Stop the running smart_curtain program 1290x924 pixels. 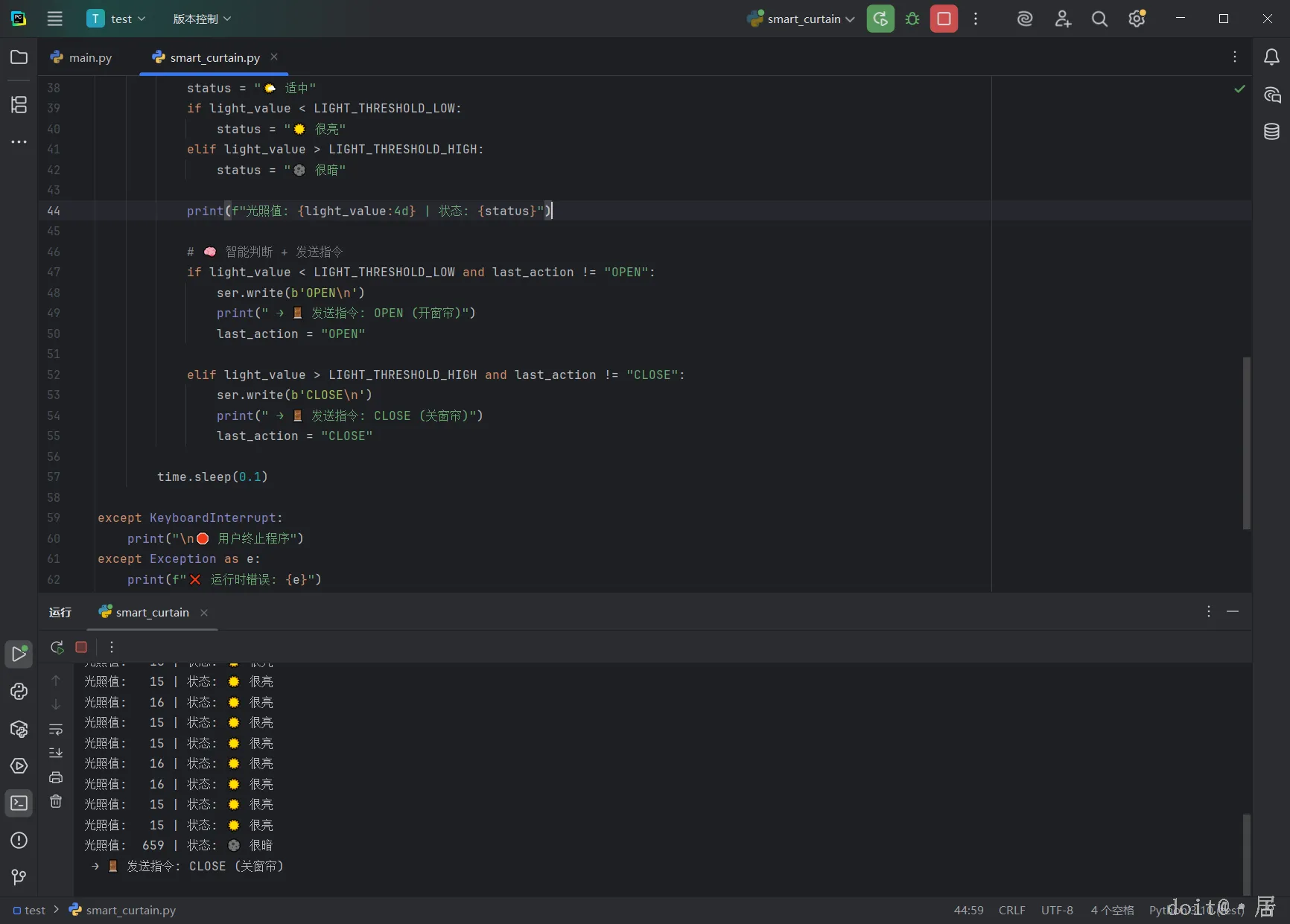pyautogui.click(x=944, y=19)
